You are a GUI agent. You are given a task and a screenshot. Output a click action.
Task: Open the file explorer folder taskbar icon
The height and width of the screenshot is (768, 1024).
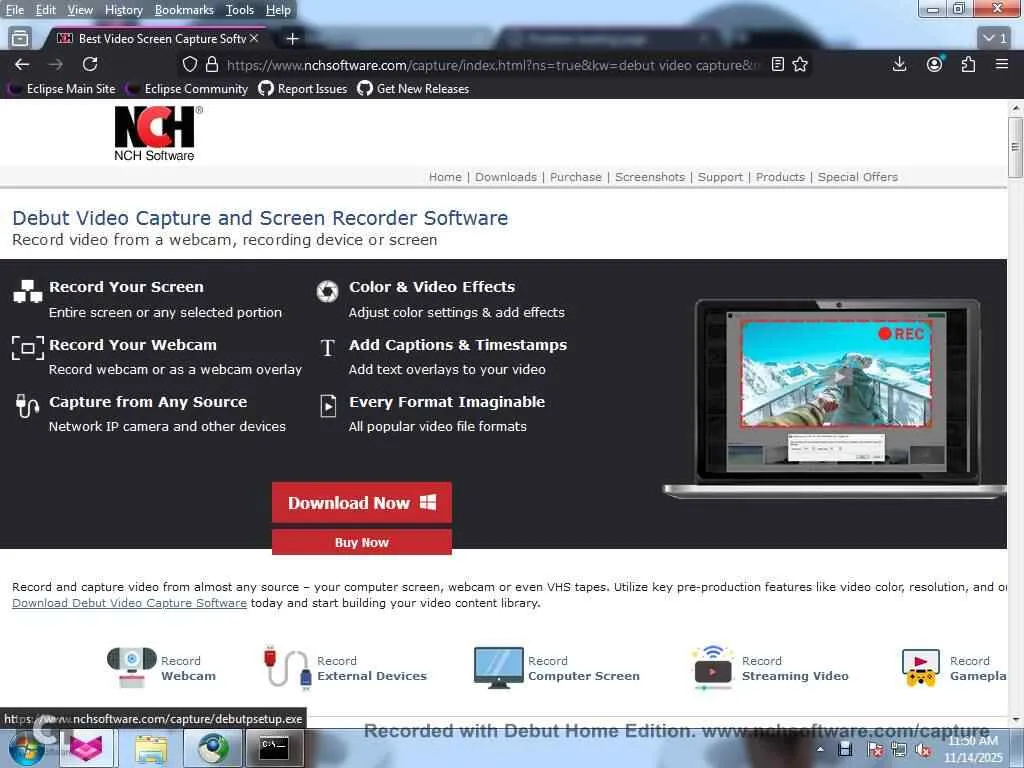(152, 748)
